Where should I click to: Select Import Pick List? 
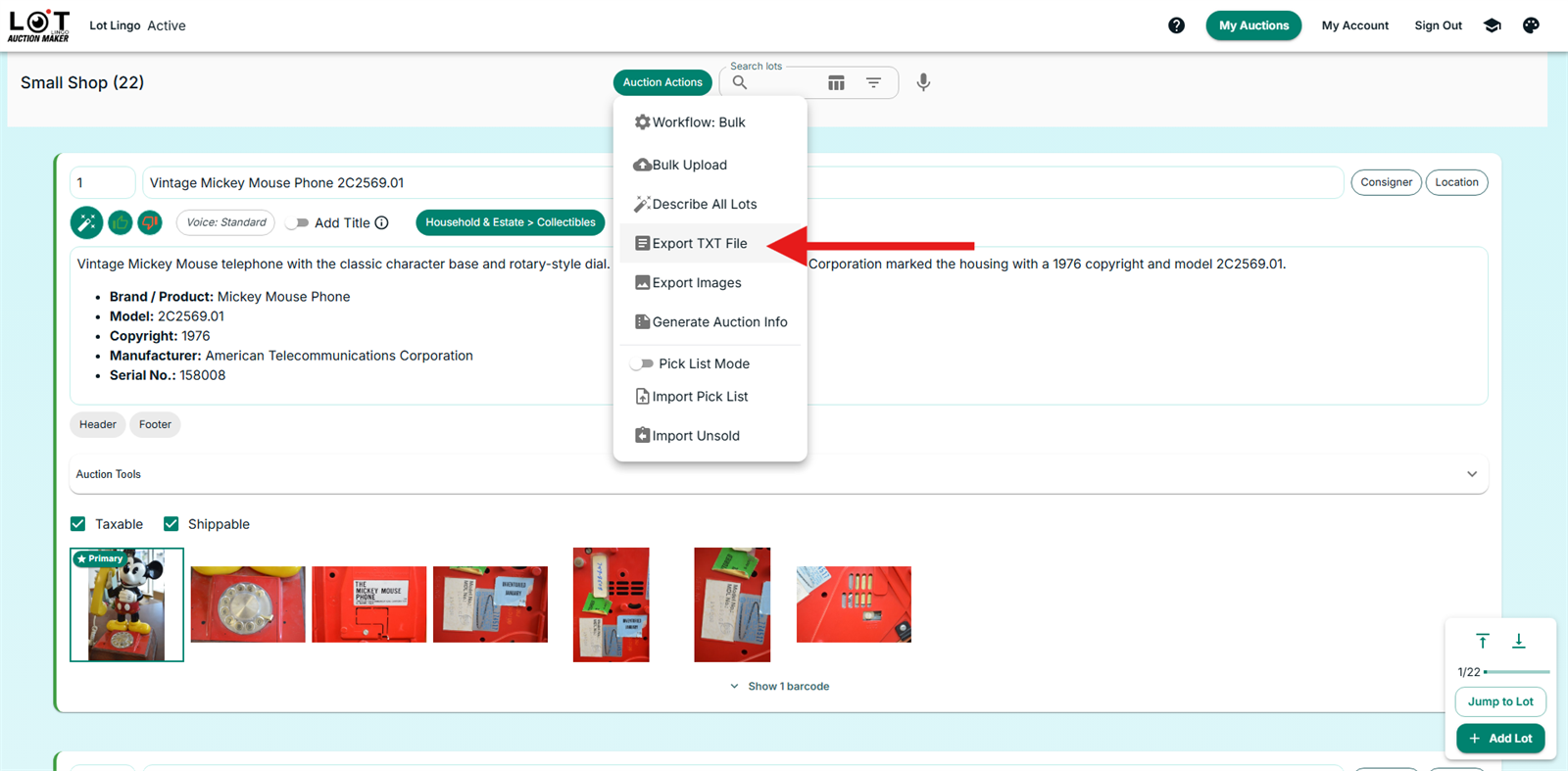point(710,396)
